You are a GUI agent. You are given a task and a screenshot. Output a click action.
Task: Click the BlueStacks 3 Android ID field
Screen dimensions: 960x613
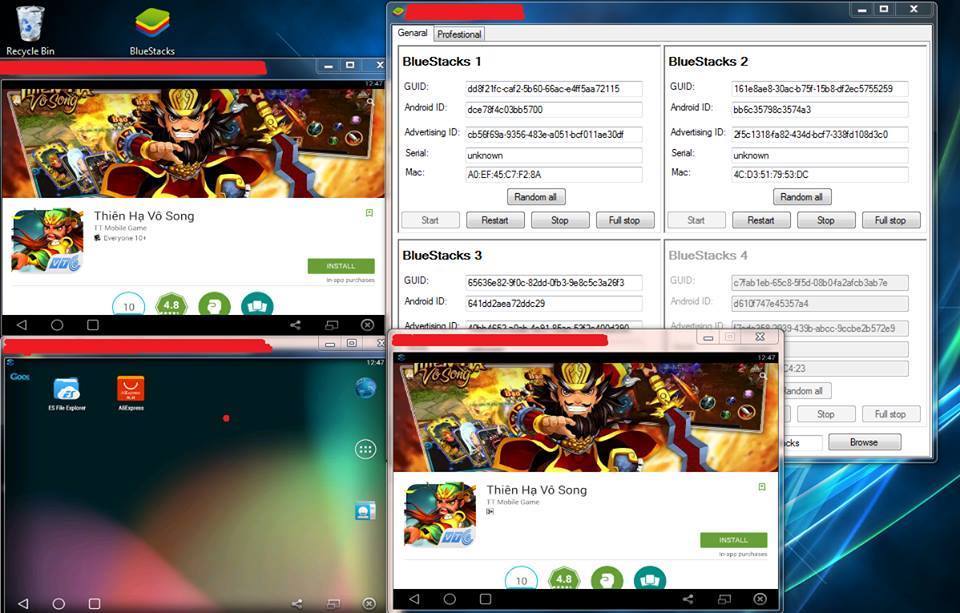pos(553,303)
